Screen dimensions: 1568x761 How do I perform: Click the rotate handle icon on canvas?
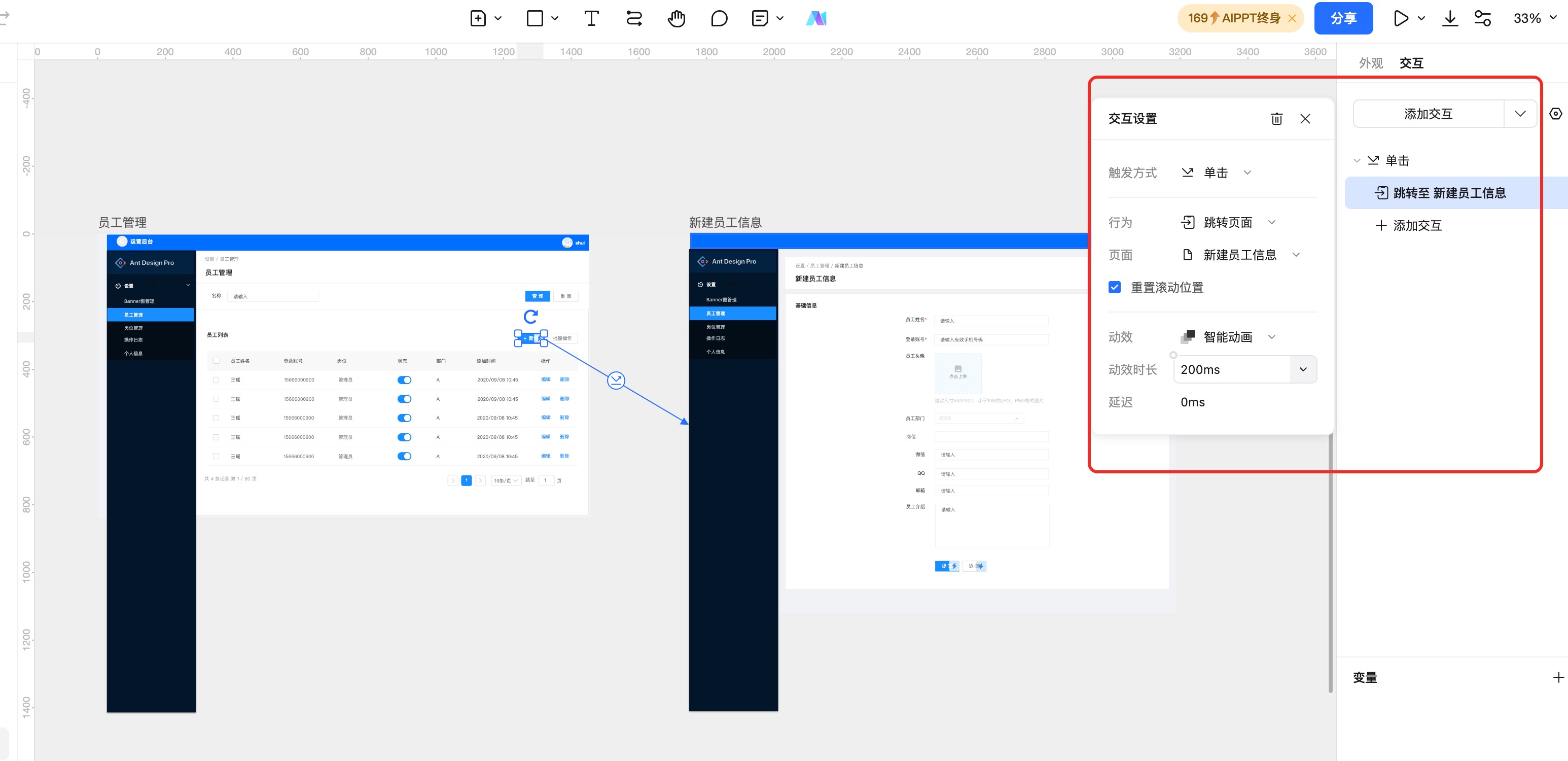531,316
